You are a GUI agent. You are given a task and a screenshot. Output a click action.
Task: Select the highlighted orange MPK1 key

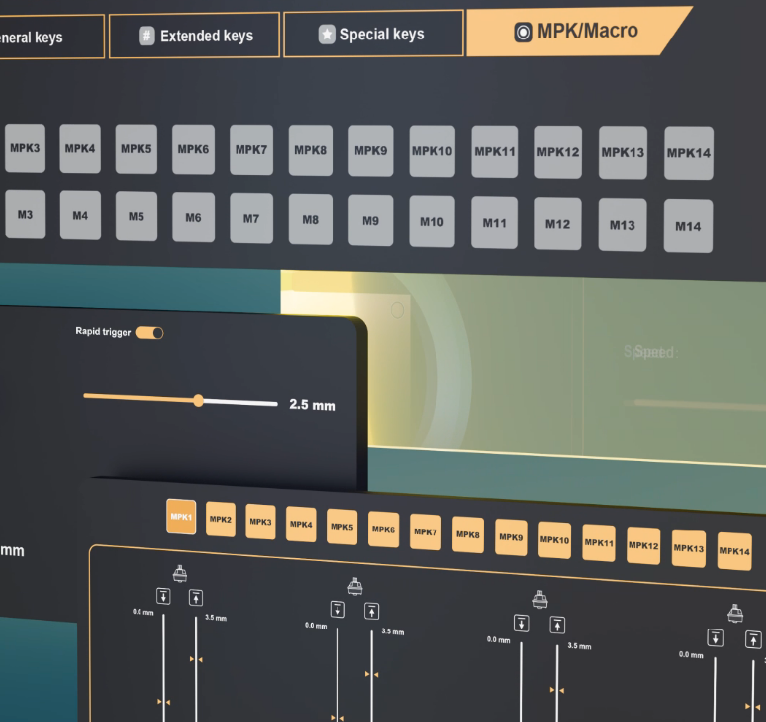tap(181, 517)
